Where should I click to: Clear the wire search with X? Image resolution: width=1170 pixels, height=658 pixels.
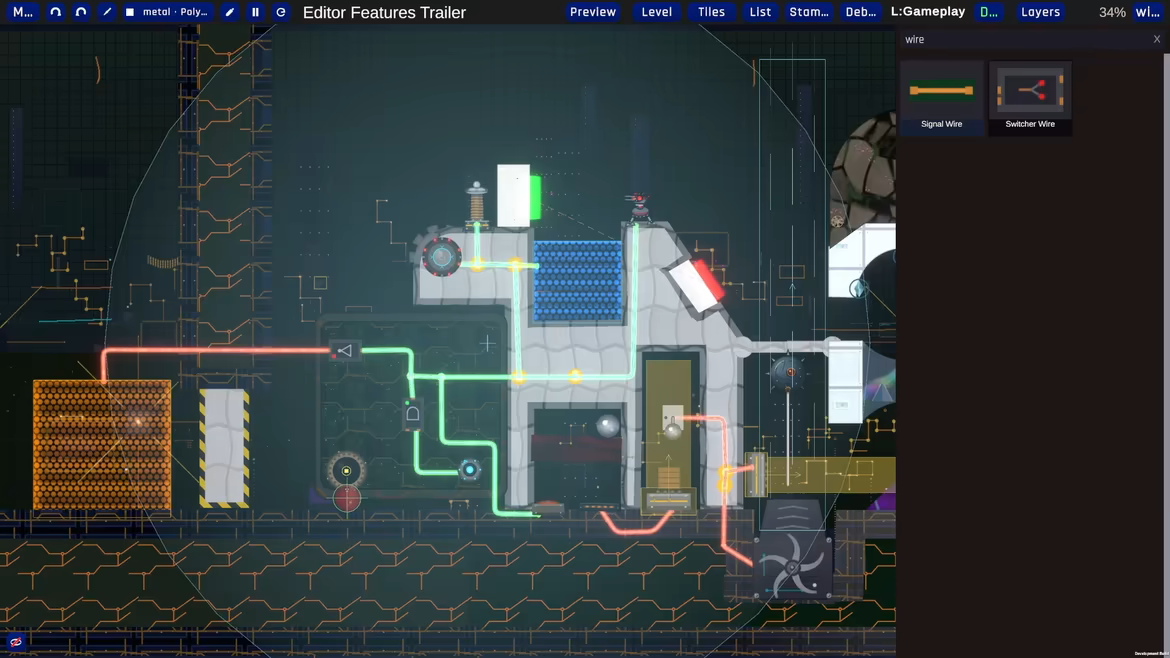[x=1157, y=40]
